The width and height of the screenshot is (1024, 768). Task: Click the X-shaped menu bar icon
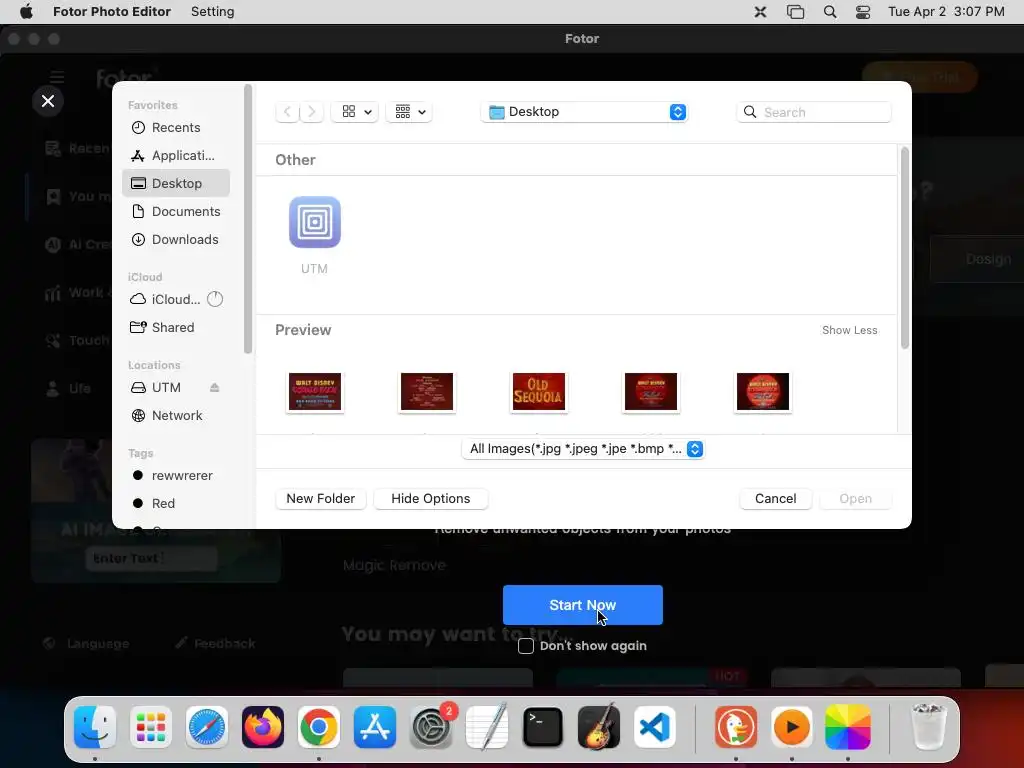click(760, 11)
